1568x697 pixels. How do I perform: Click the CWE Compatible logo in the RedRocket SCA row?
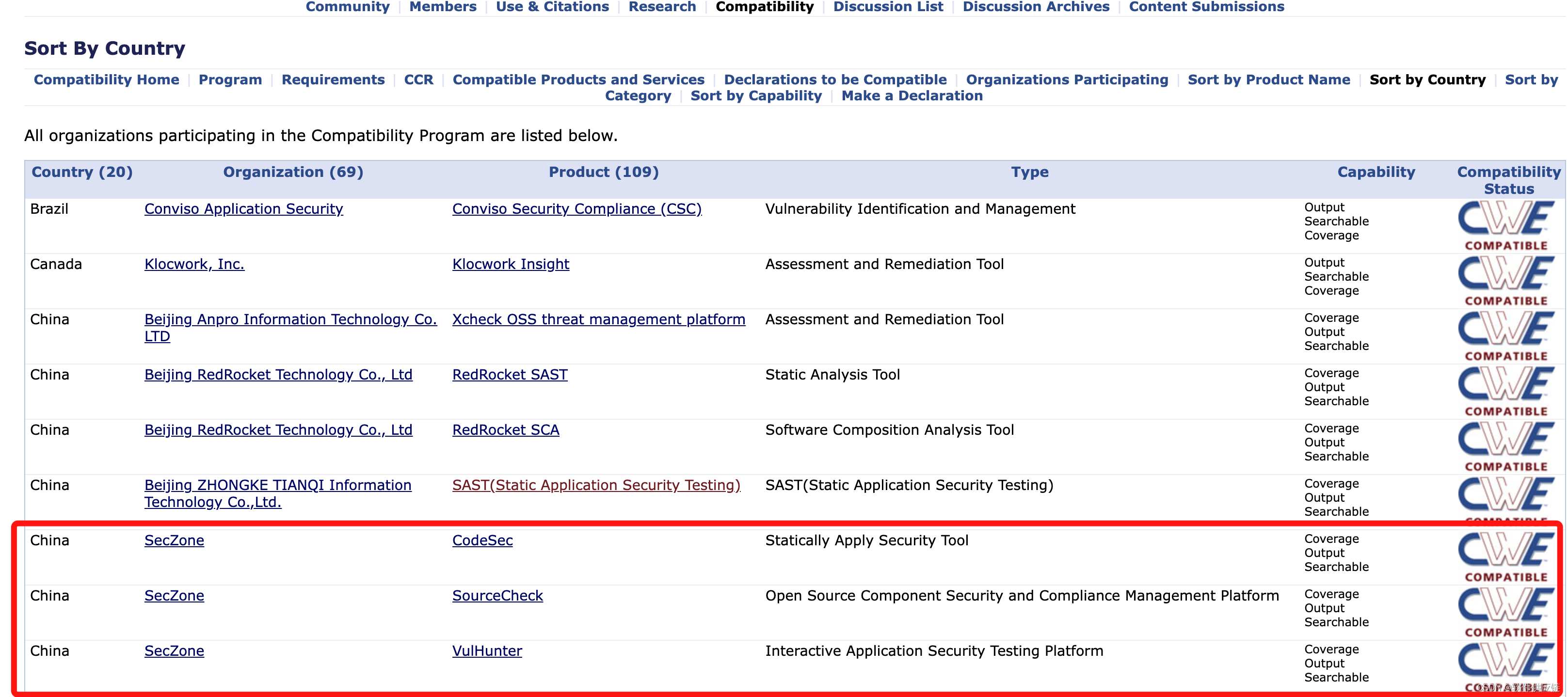pyautogui.click(x=1506, y=447)
